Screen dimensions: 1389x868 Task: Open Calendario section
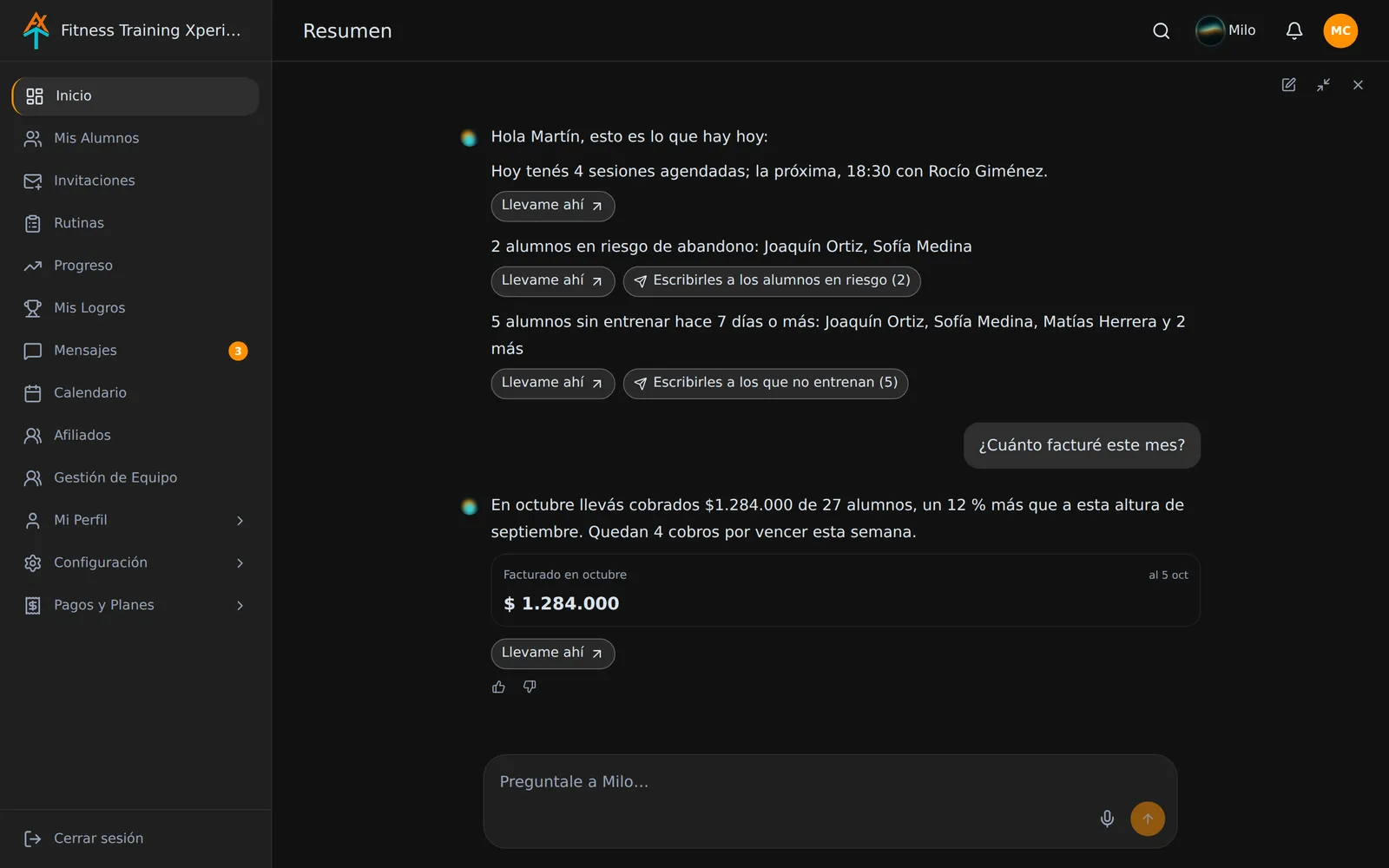click(x=135, y=393)
